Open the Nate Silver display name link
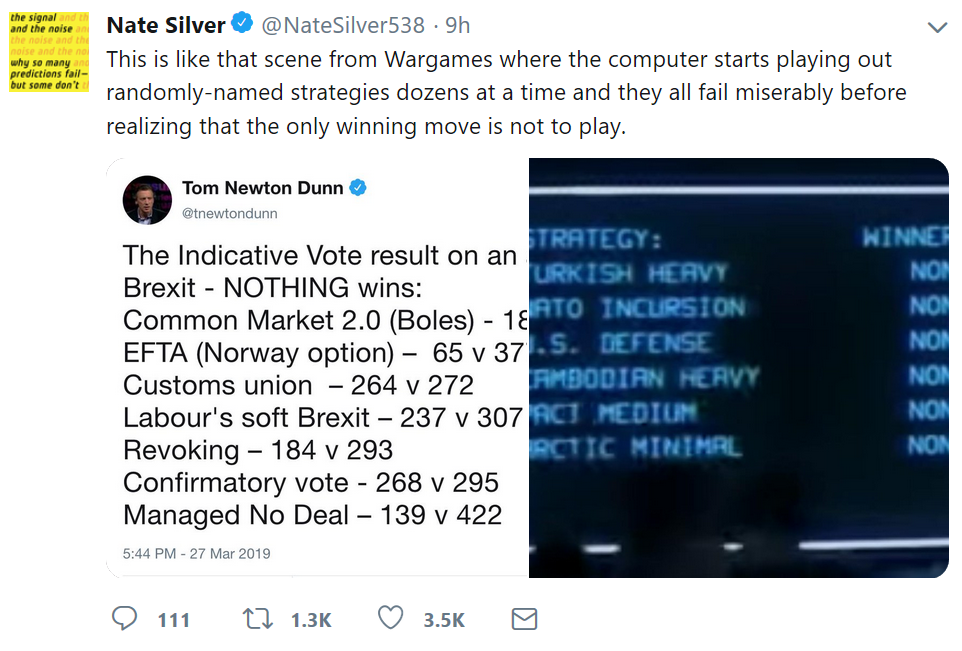 click(x=165, y=24)
